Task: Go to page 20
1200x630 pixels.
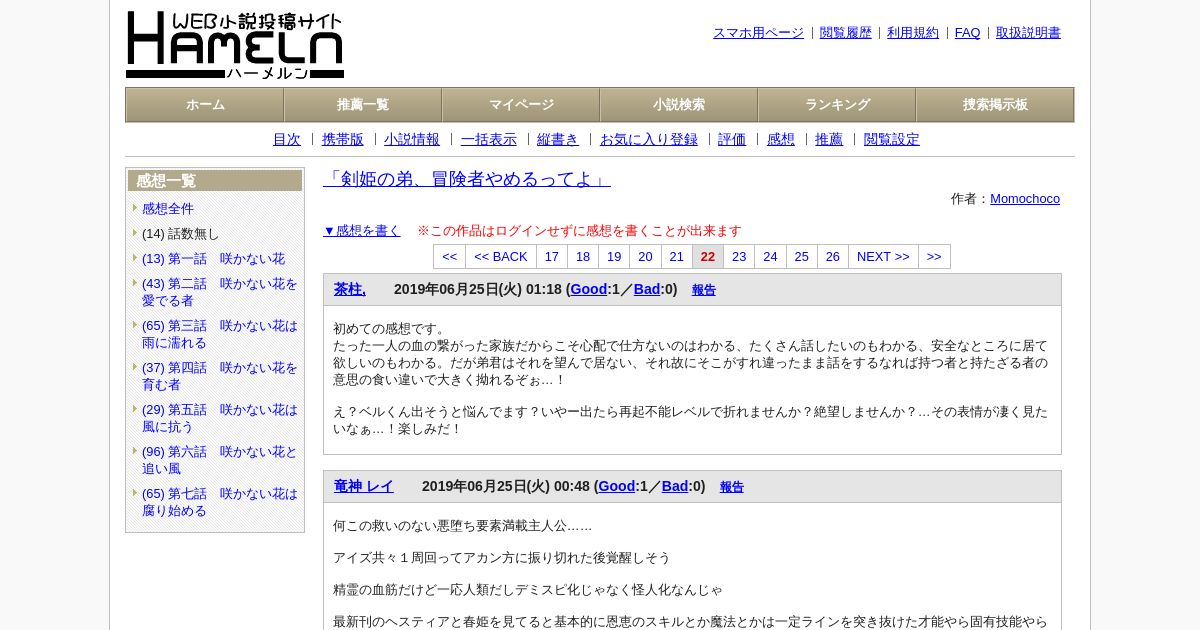Action: pos(645,257)
